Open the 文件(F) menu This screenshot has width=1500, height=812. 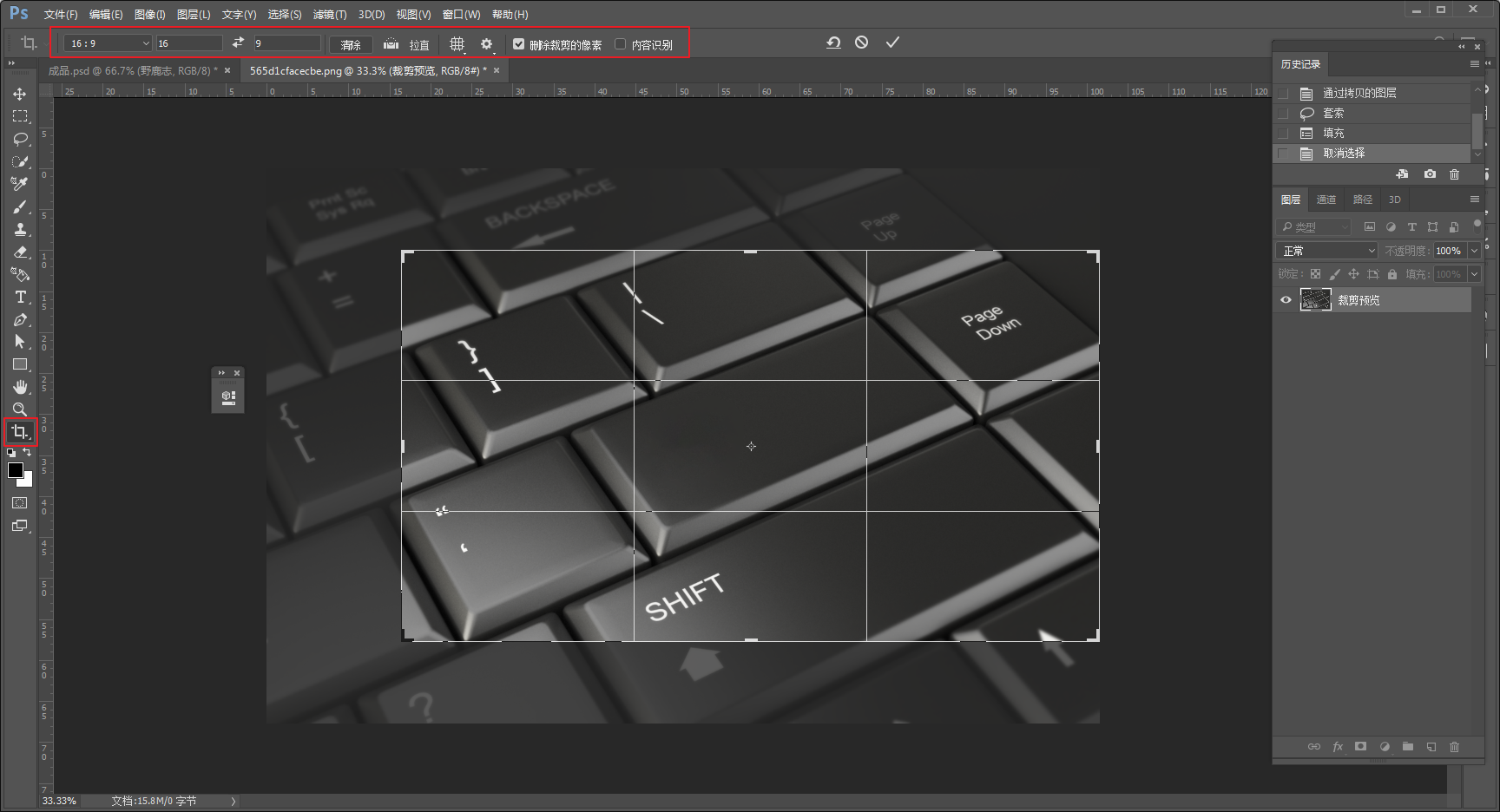pyautogui.click(x=61, y=15)
